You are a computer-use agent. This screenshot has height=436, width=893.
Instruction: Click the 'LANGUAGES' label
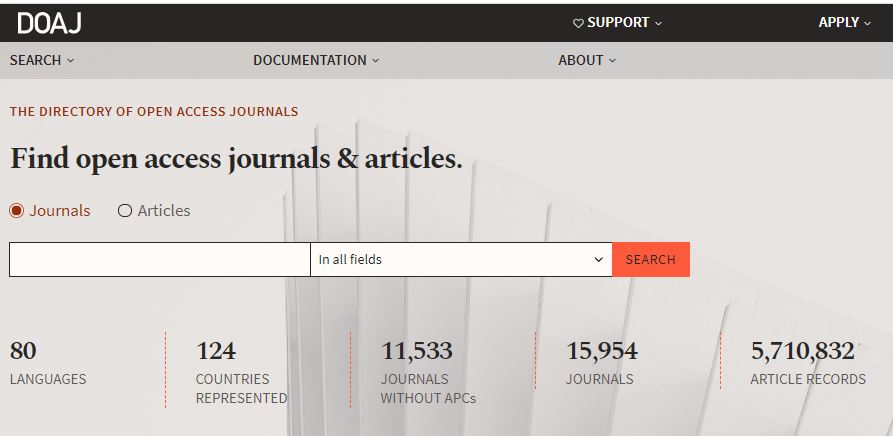coord(48,379)
